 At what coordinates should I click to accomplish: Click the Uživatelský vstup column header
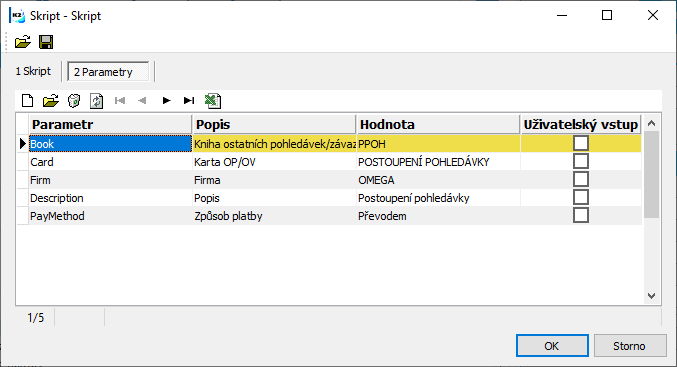(581, 124)
